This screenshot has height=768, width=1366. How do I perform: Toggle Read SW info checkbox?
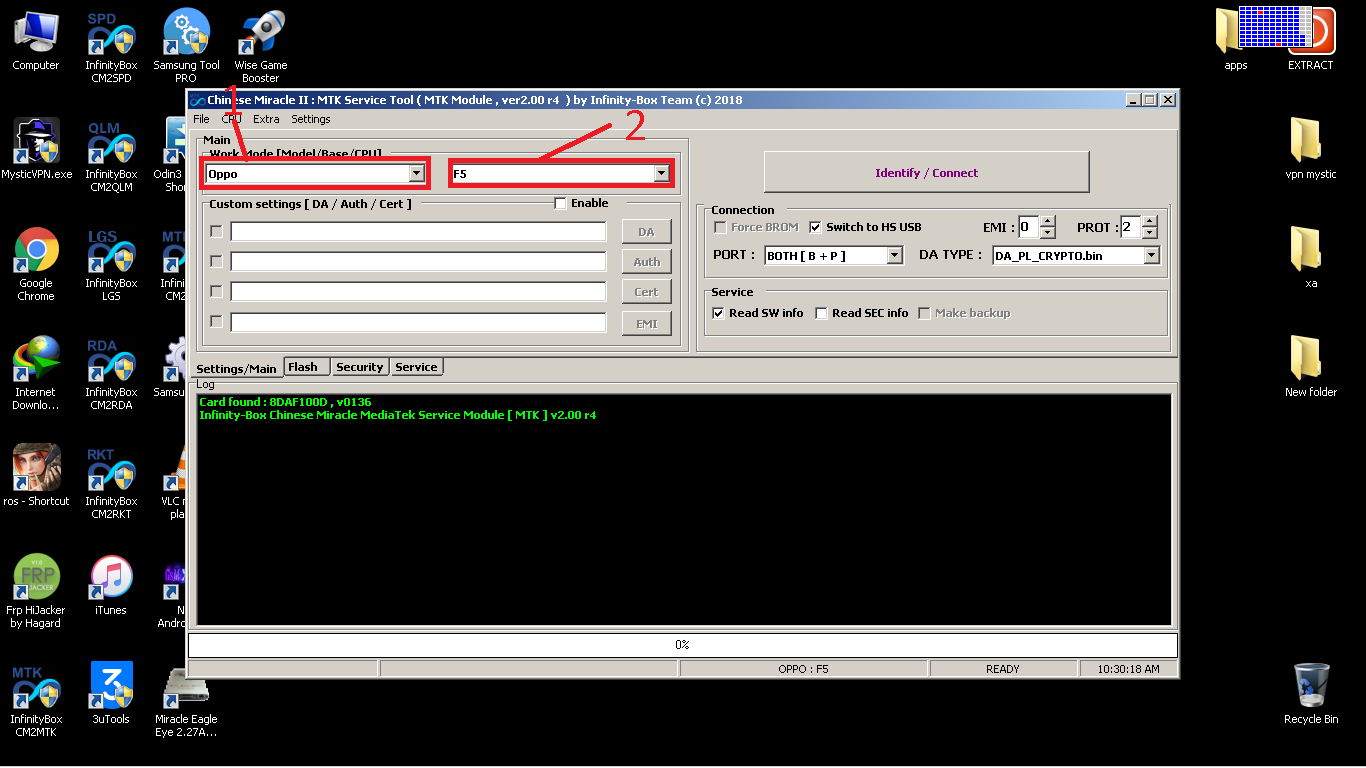tap(718, 313)
